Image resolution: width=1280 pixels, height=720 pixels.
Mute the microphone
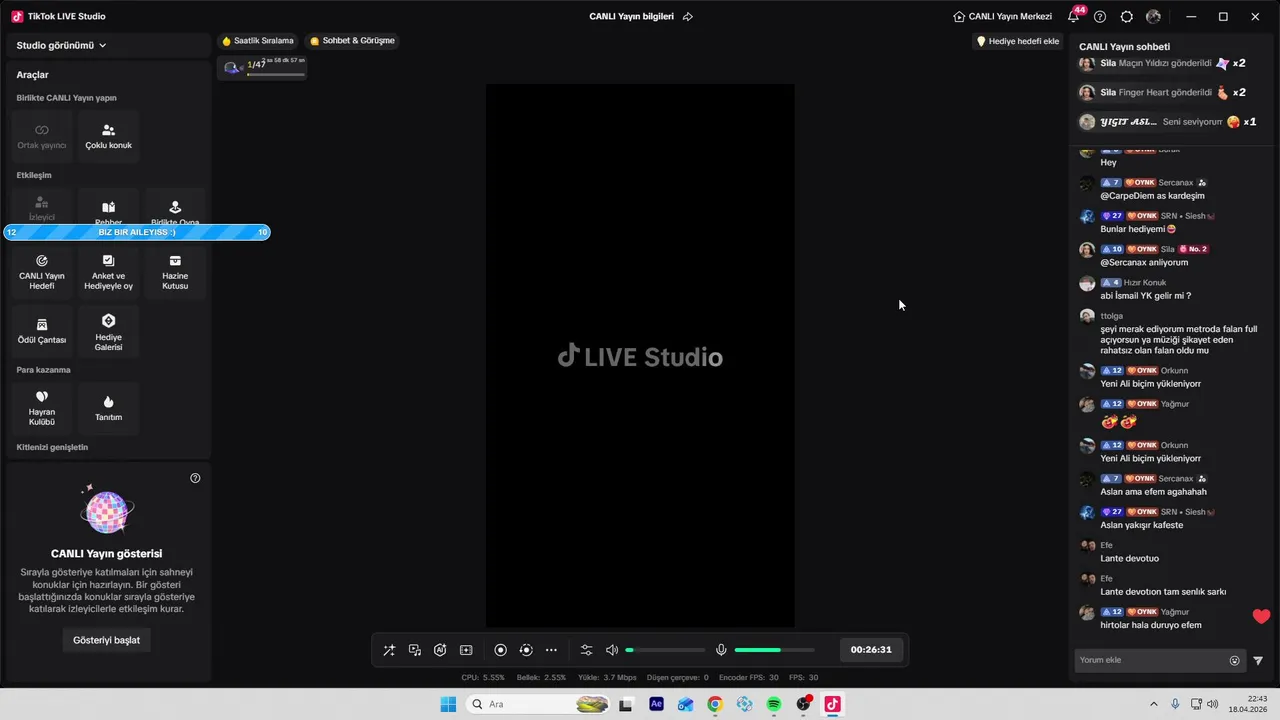pos(721,650)
